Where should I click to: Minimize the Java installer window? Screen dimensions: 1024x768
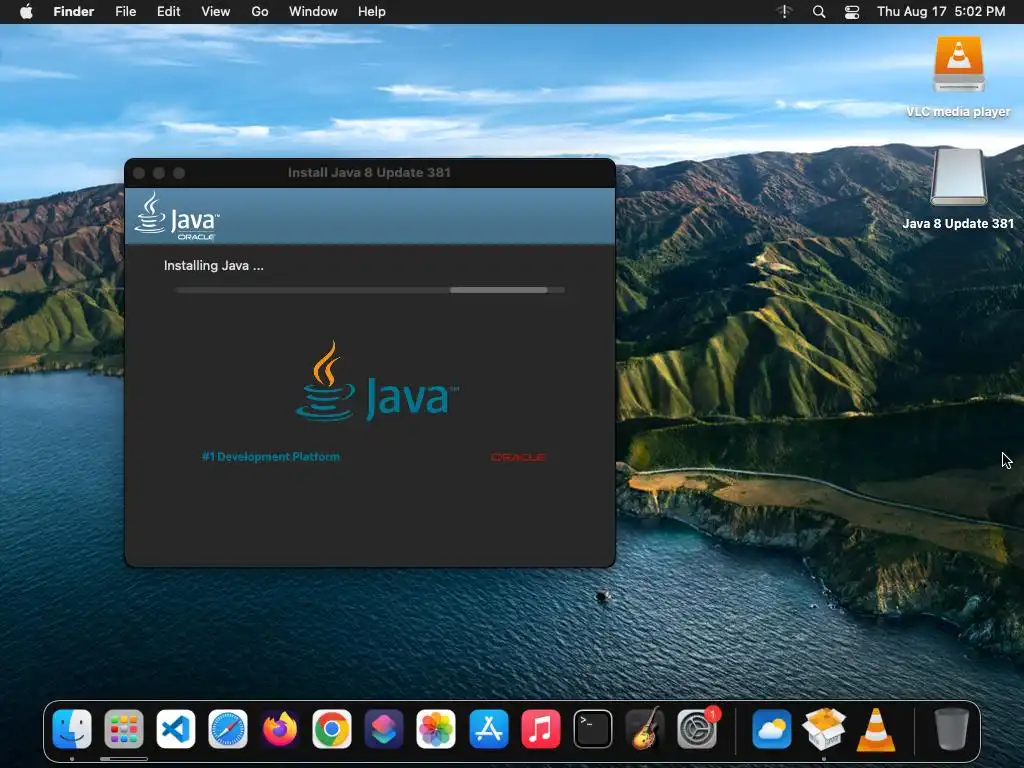click(x=159, y=173)
